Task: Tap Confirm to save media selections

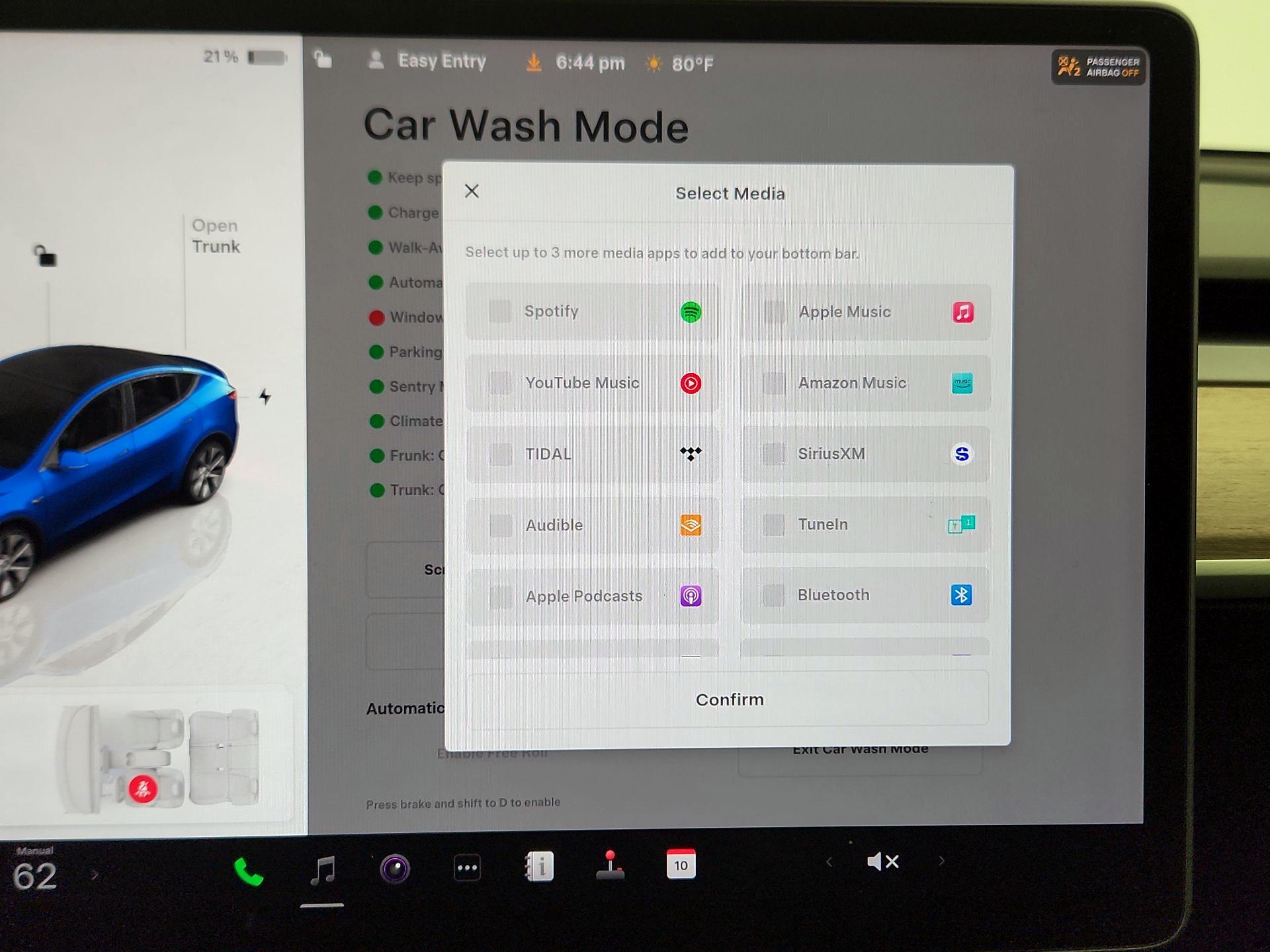Action: tap(729, 699)
